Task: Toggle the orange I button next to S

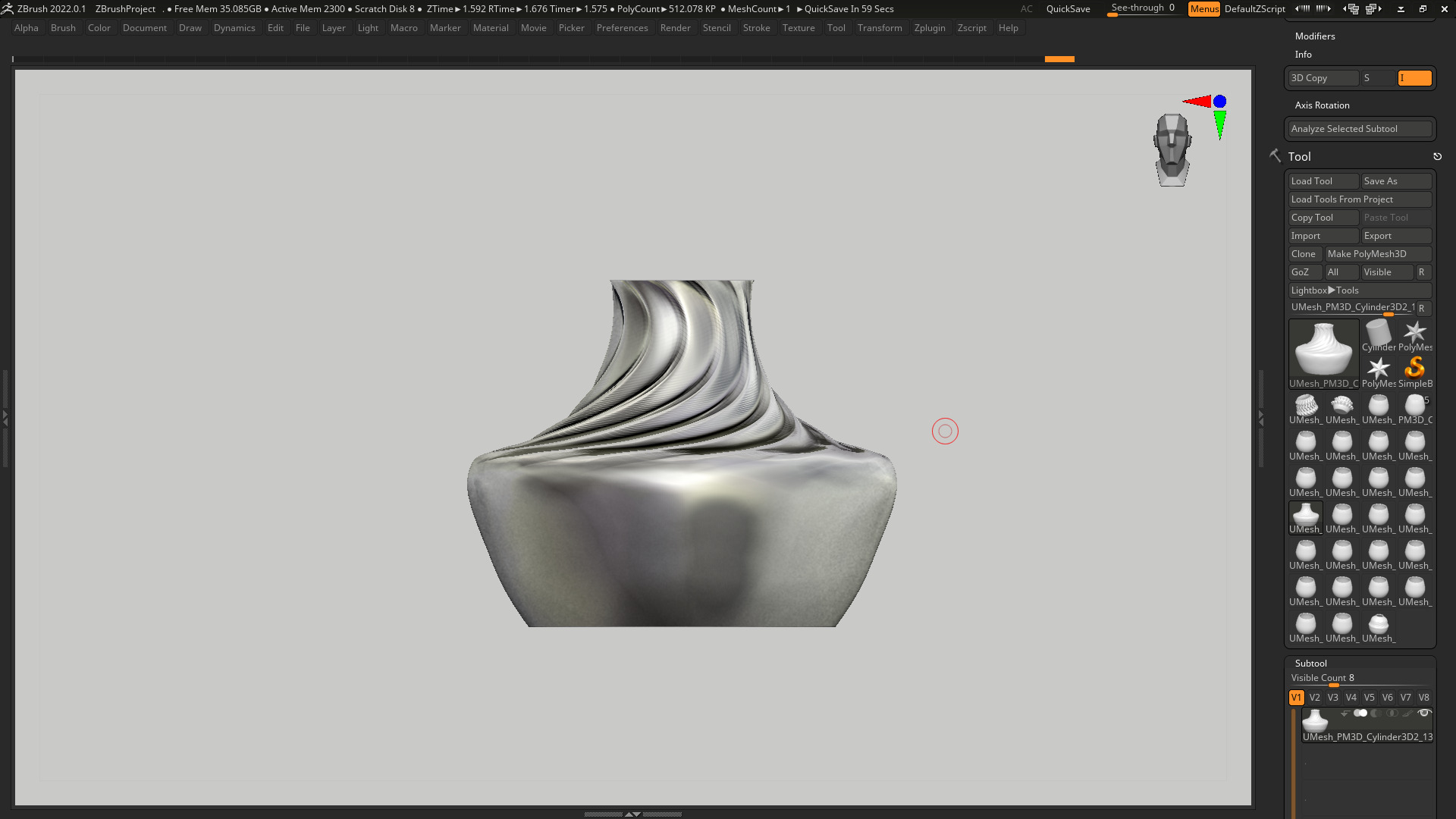Action: (1414, 78)
